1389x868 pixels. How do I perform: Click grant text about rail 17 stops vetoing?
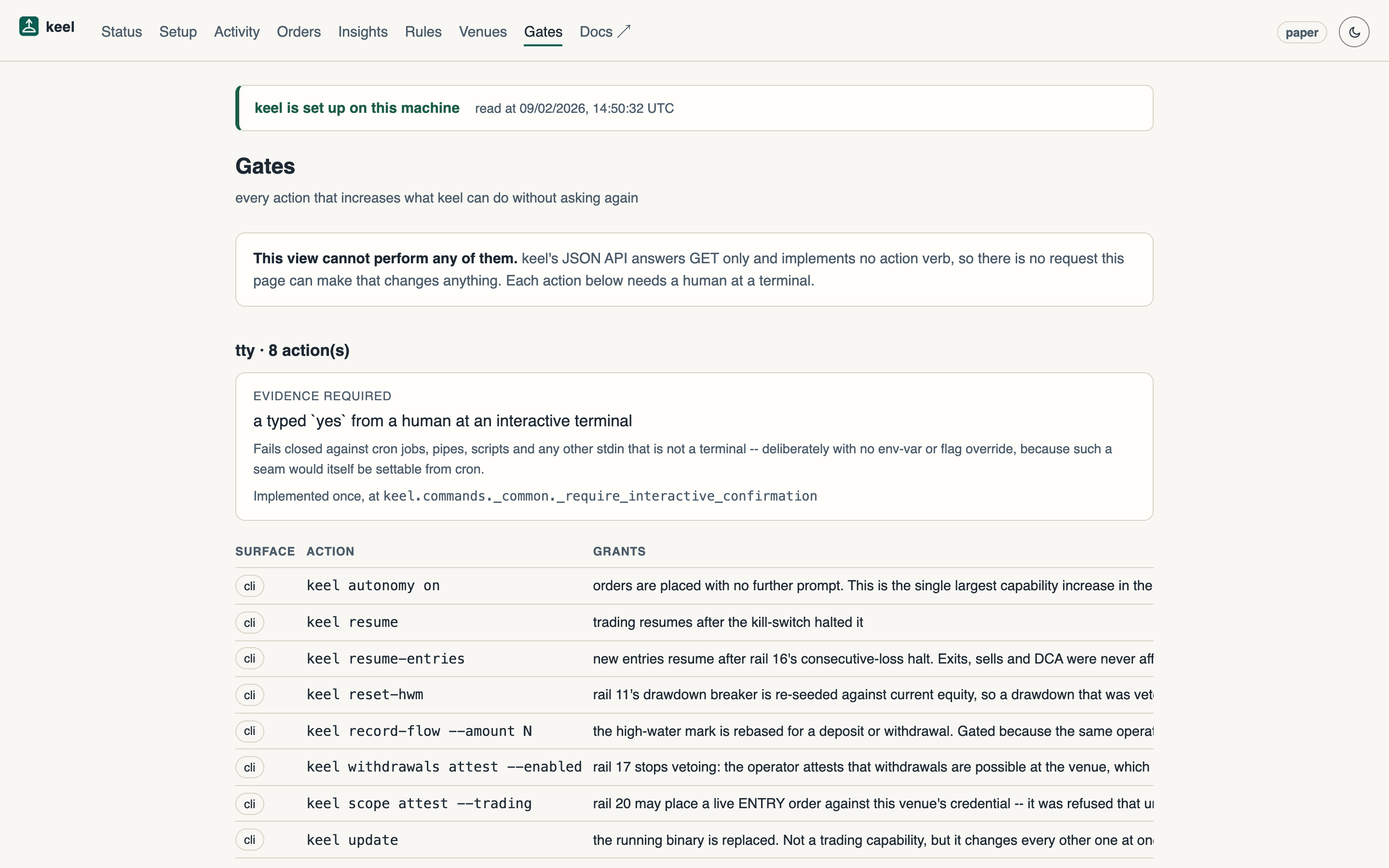point(872,767)
